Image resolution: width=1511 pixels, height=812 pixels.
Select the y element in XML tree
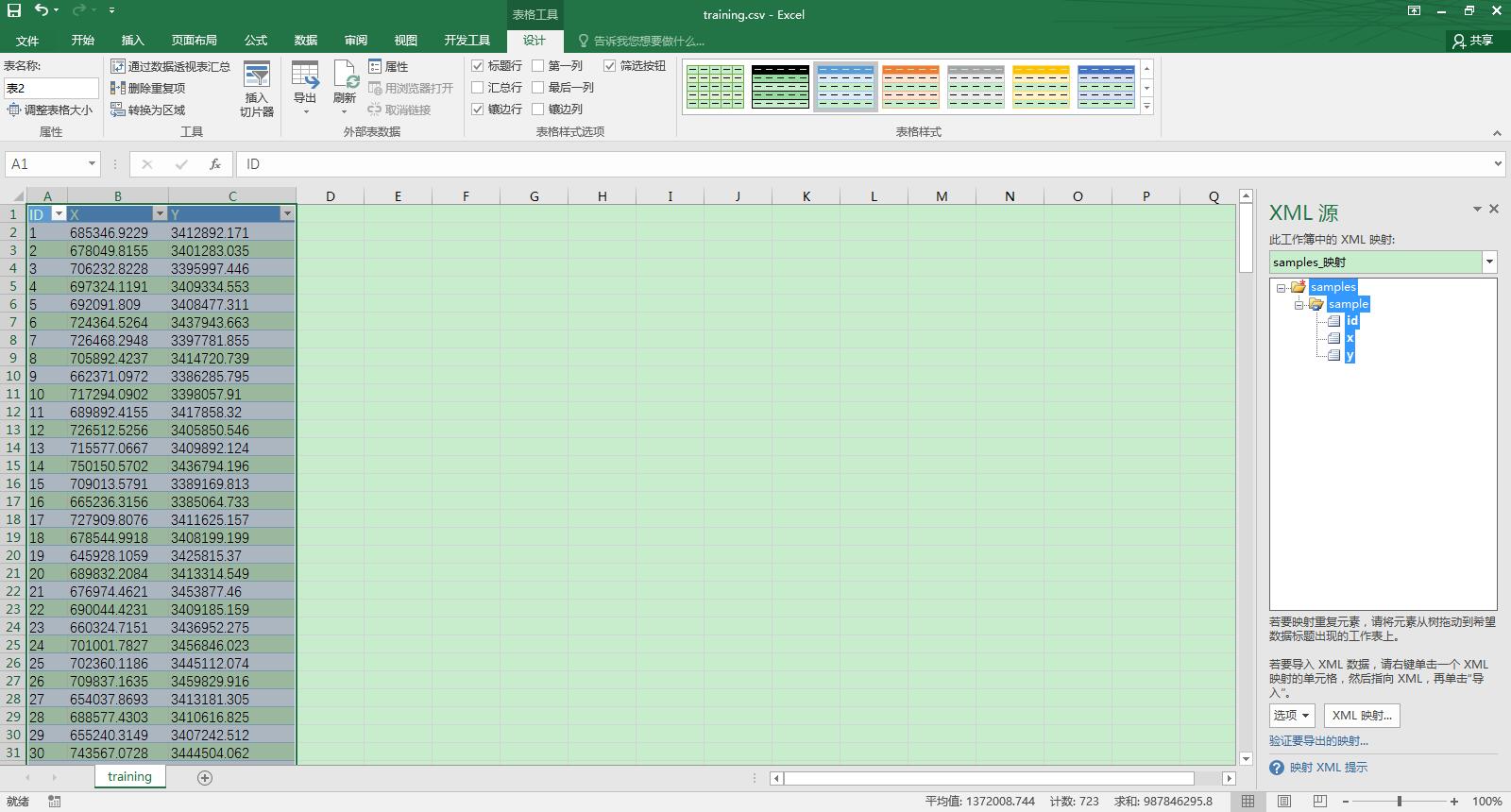click(1350, 355)
